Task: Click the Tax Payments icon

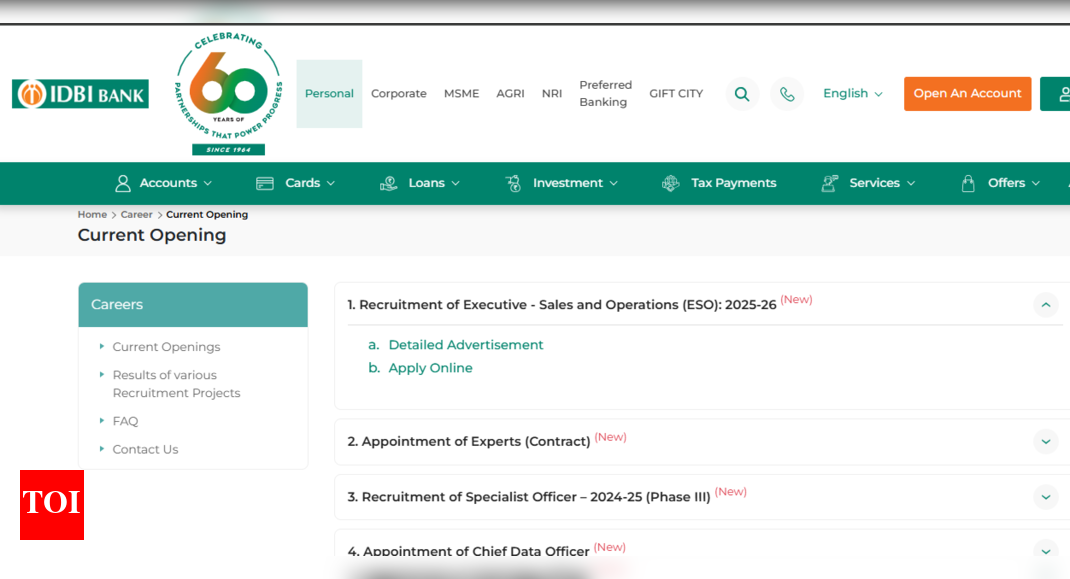Action: coord(670,183)
